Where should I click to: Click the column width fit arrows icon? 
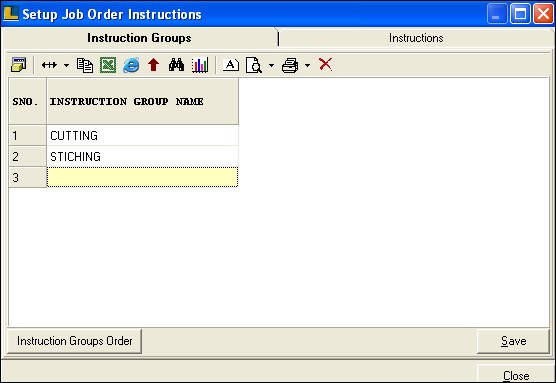pos(49,65)
